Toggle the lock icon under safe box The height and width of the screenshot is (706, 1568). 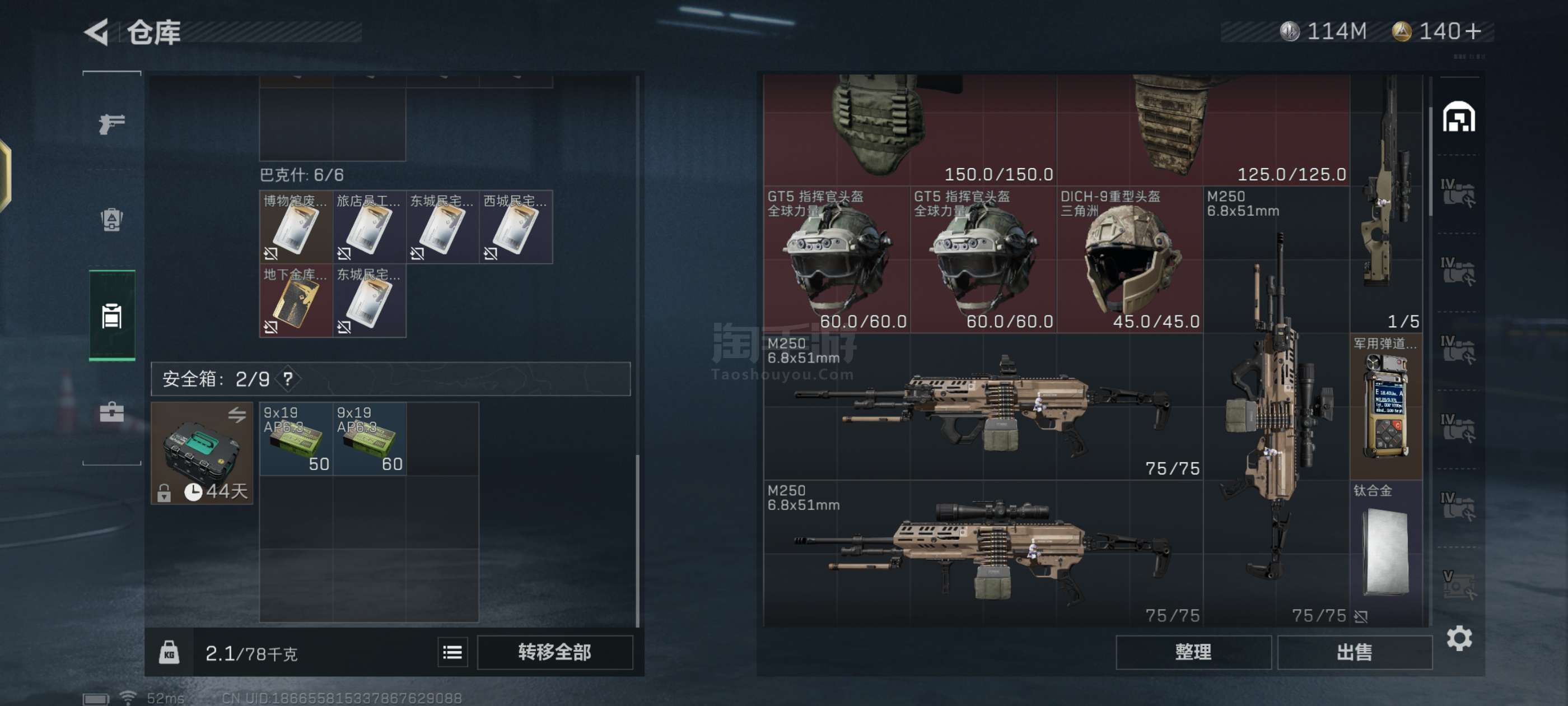164,492
